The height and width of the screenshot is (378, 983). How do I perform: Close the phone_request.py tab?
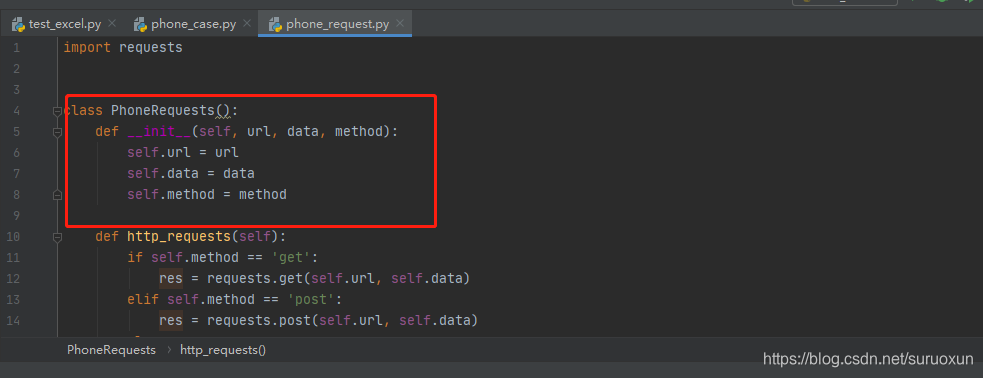(x=400, y=24)
